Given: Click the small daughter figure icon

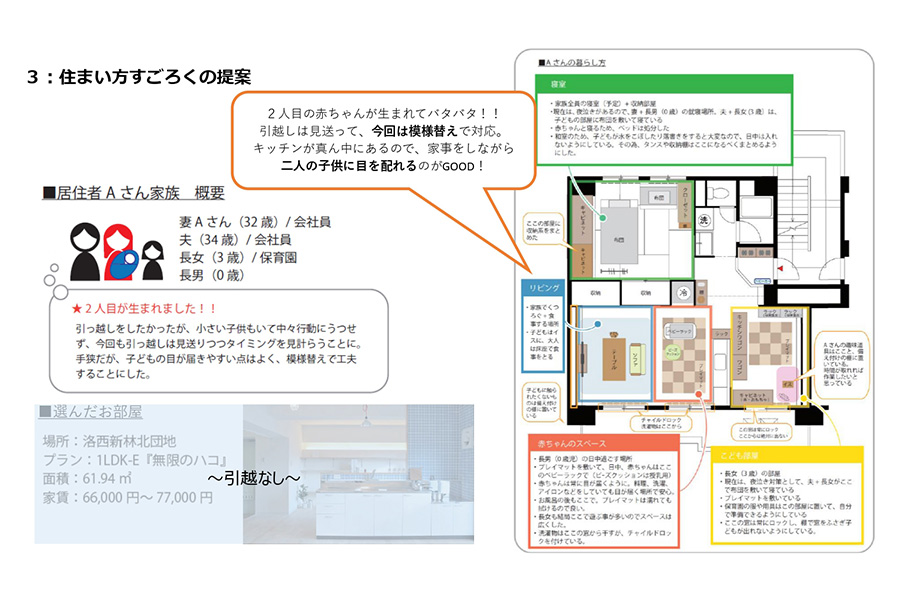Looking at the screenshot, I should coord(152,261).
